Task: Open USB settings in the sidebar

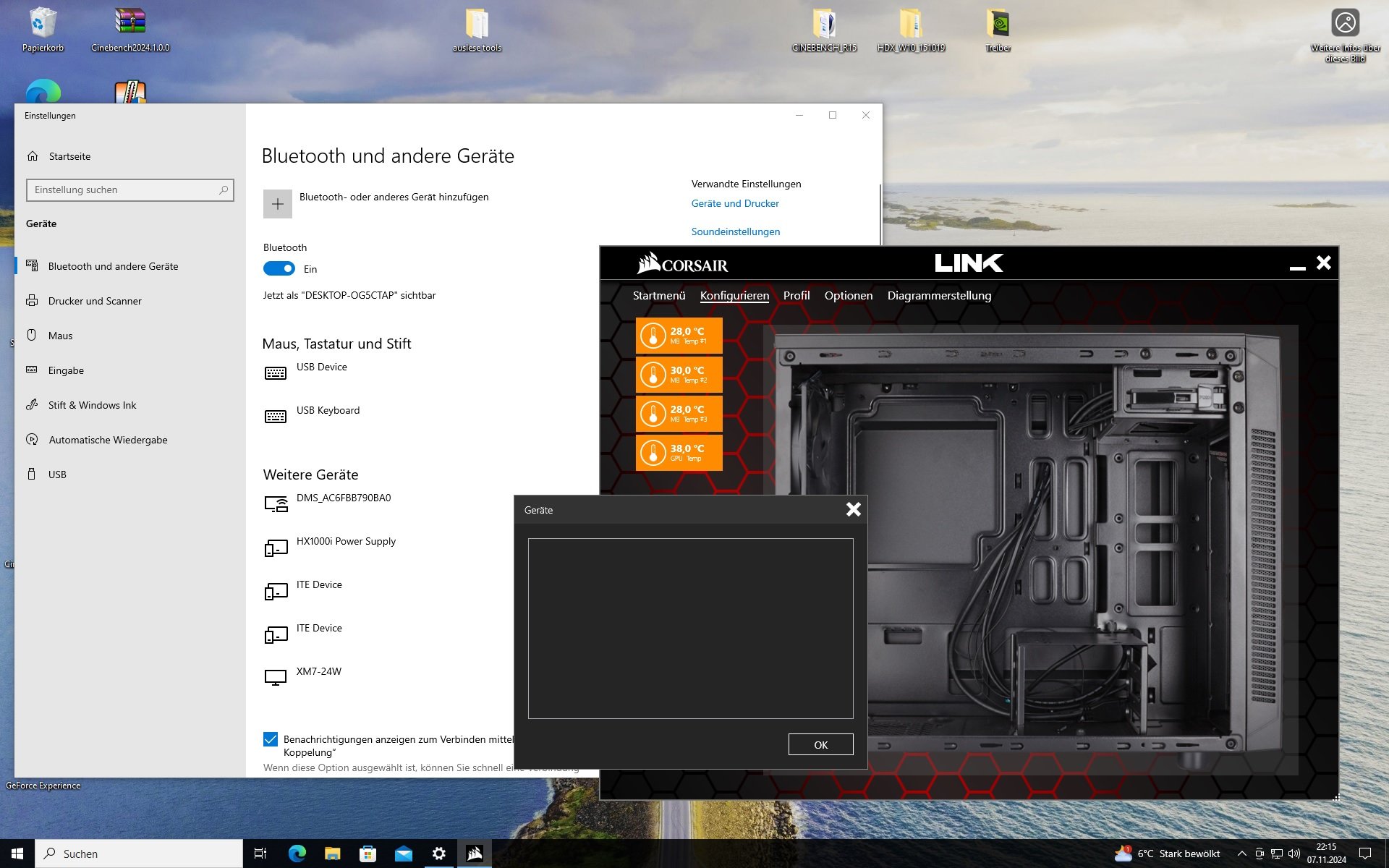Action: coord(130,475)
